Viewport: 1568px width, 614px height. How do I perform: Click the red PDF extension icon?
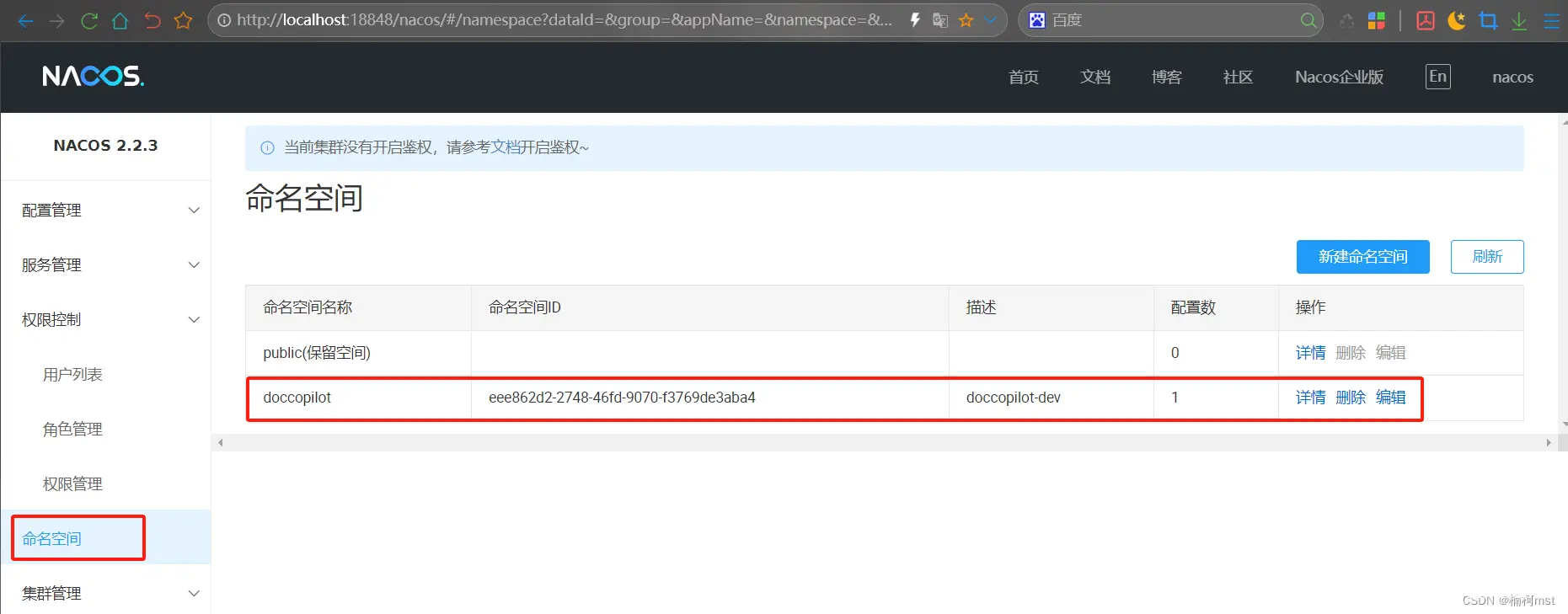(x=1426, y=21)
